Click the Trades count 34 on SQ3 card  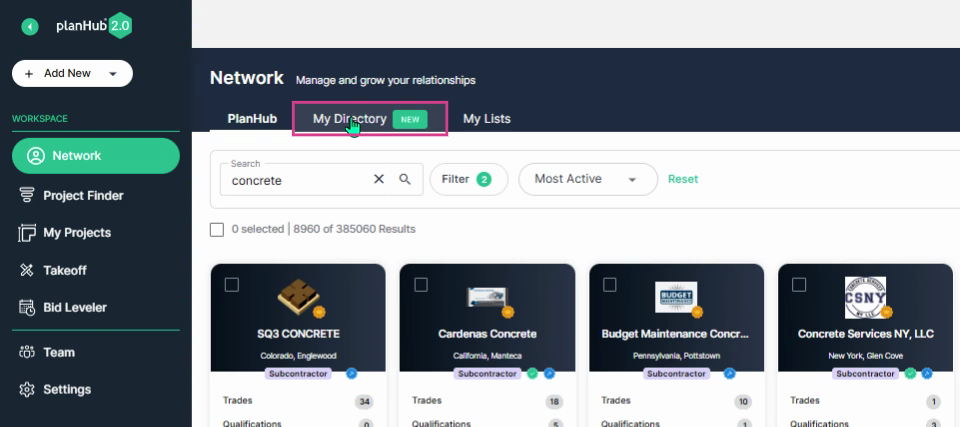(x=364, y=402)
